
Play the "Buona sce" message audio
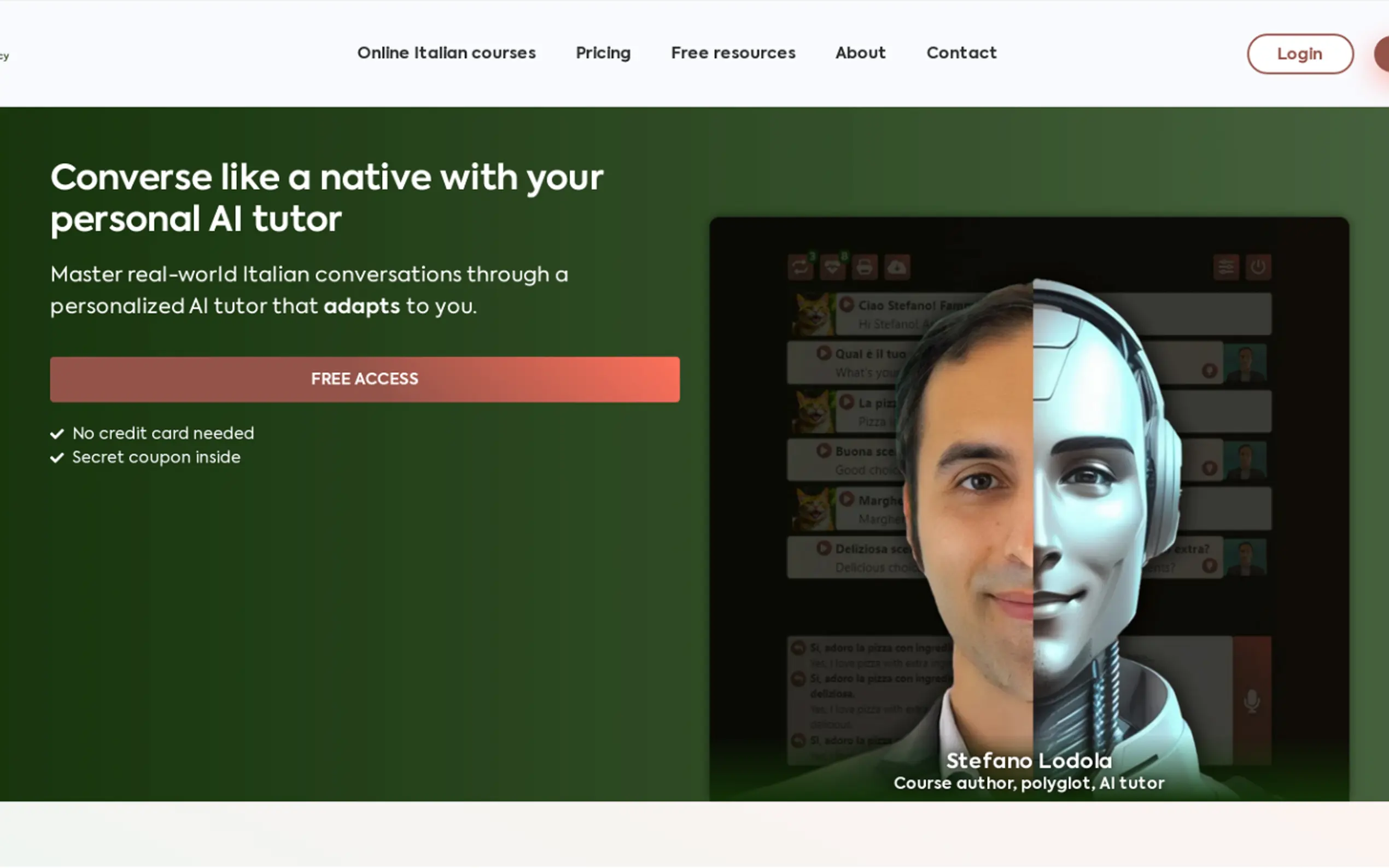point(824,450)
